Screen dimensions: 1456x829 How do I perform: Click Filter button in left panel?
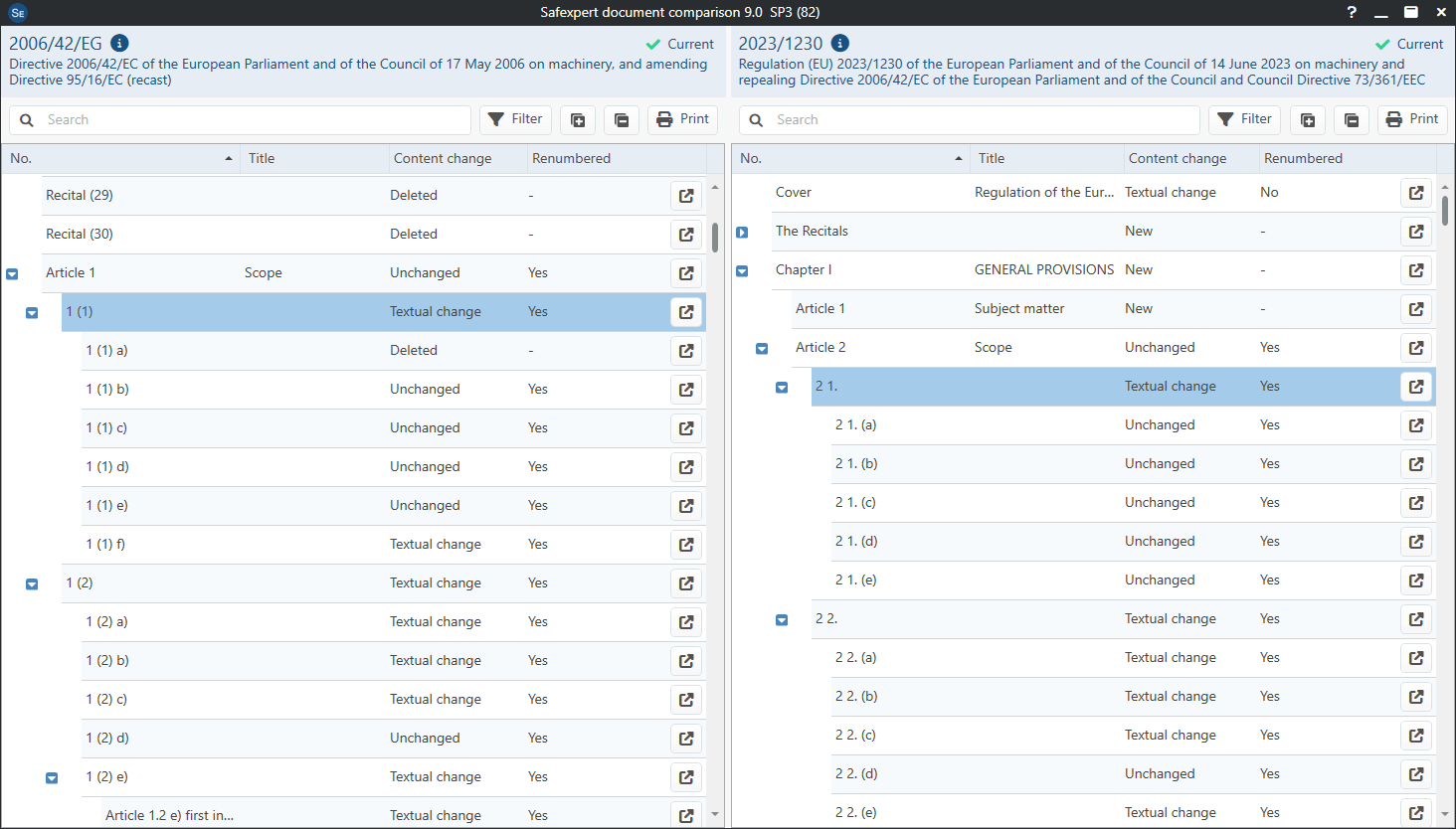(x=515, y=119)
